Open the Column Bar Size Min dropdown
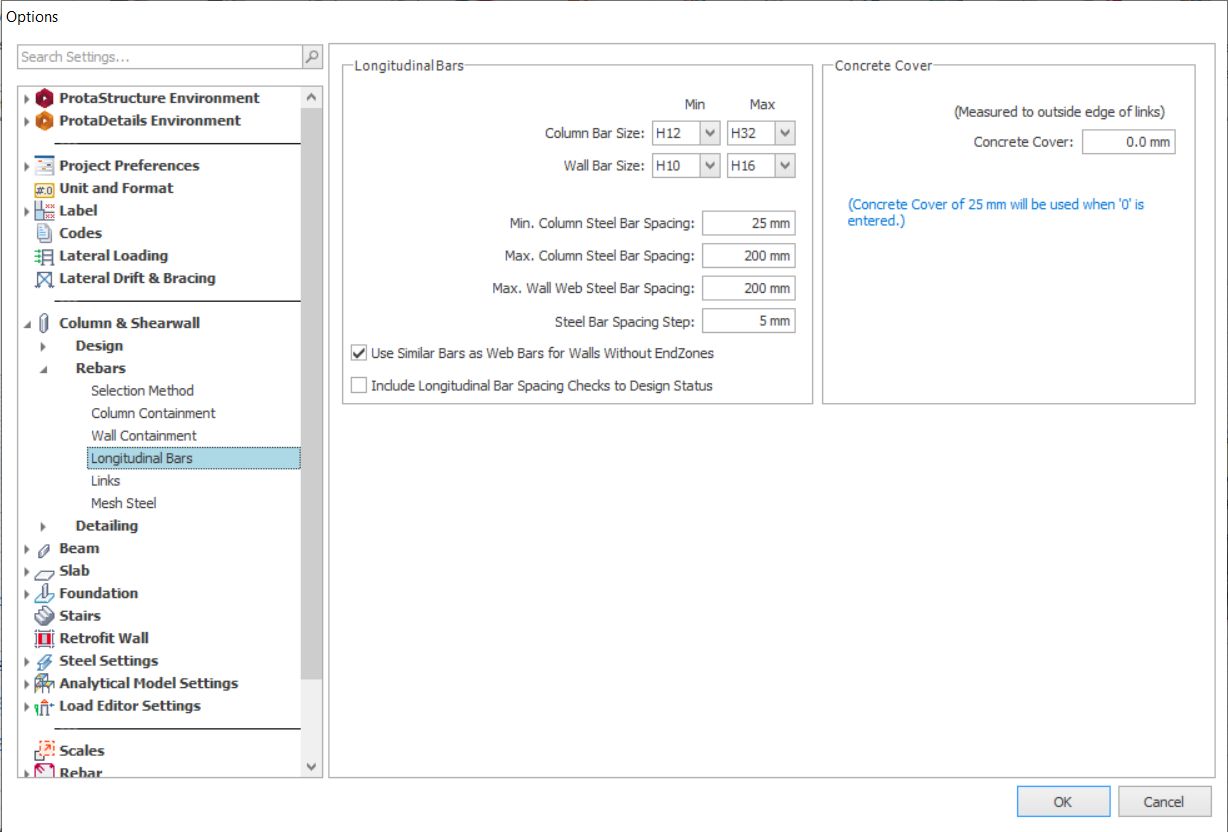The image size is (1228, 832). pyautogui.click(x=710, y=133)
